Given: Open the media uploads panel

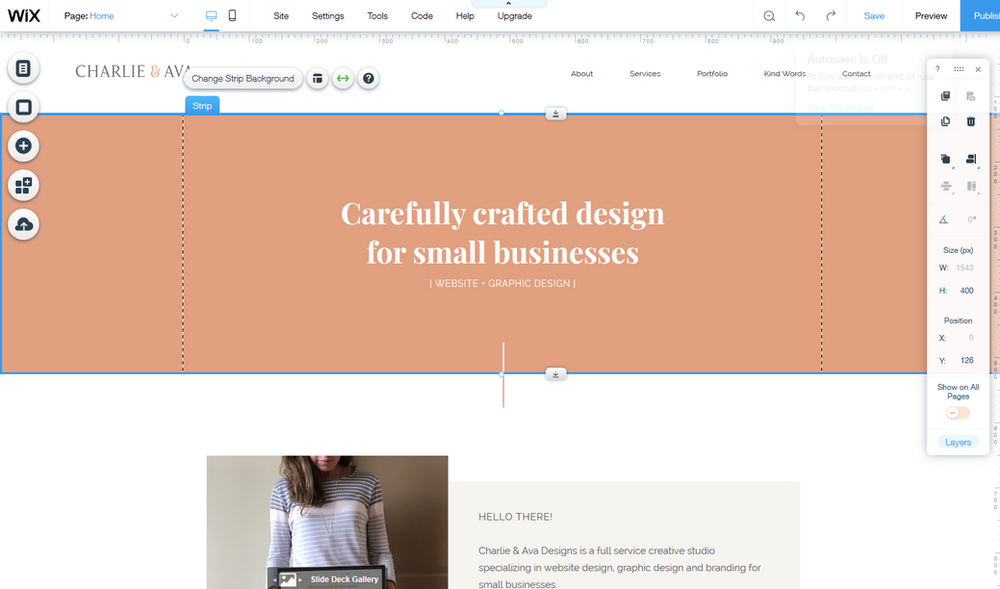Looking at the screenshot, I should (x=24, y=223).
